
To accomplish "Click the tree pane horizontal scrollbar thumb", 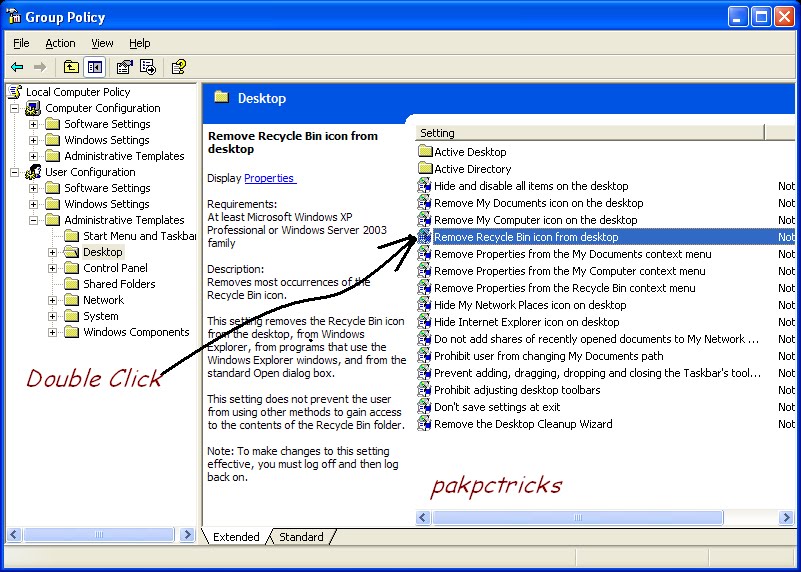I will coord(99,535).
